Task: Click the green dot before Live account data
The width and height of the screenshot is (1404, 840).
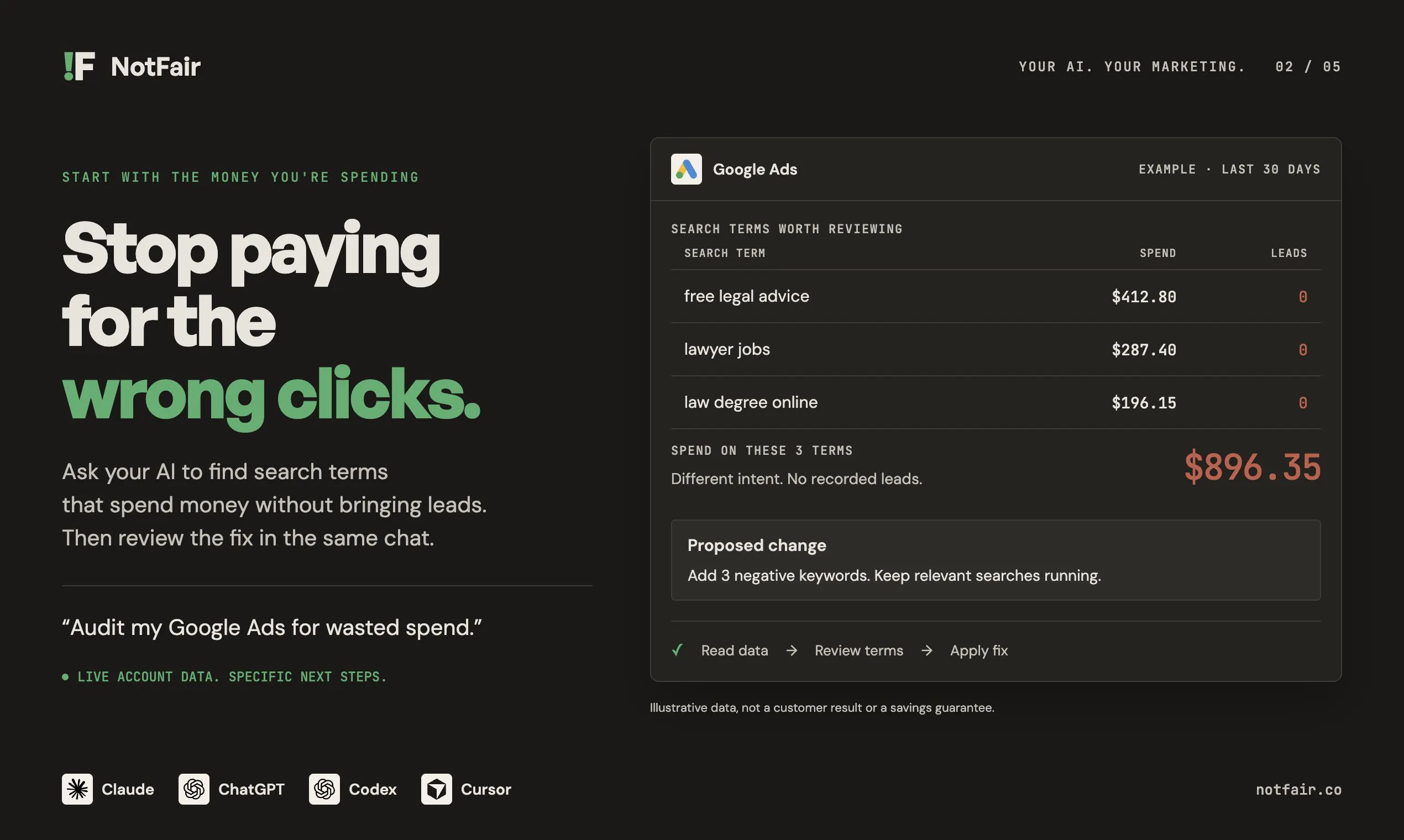Action: pos(65,677)
